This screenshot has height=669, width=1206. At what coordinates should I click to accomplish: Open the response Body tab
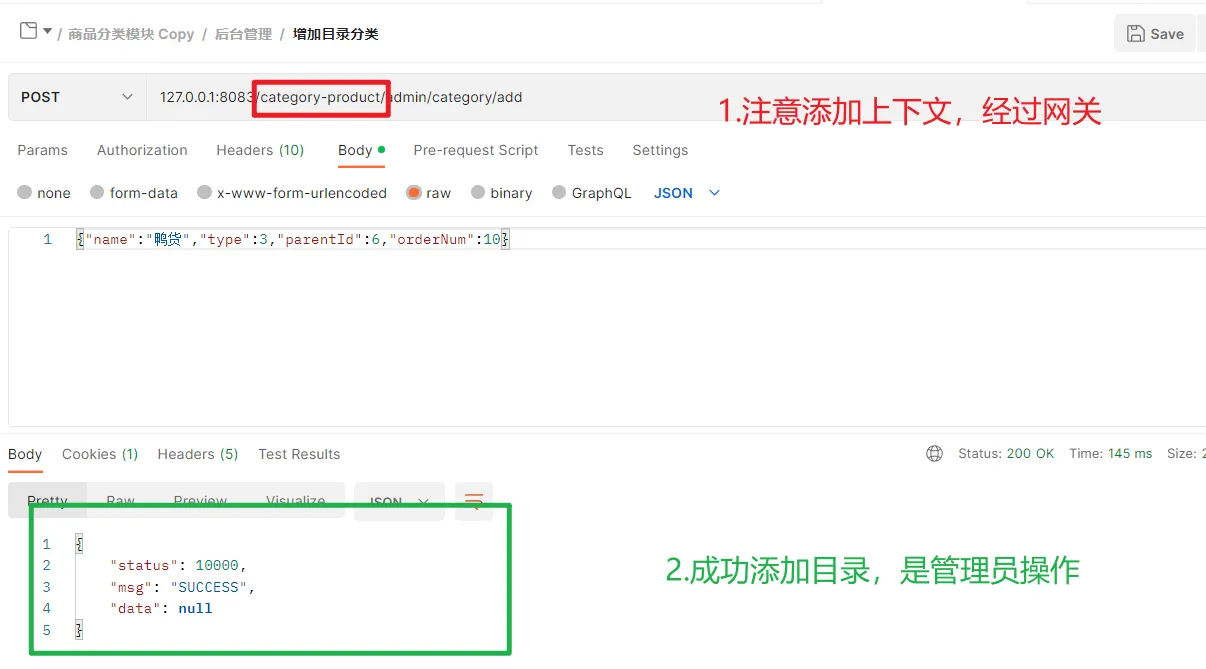point(25,454)
